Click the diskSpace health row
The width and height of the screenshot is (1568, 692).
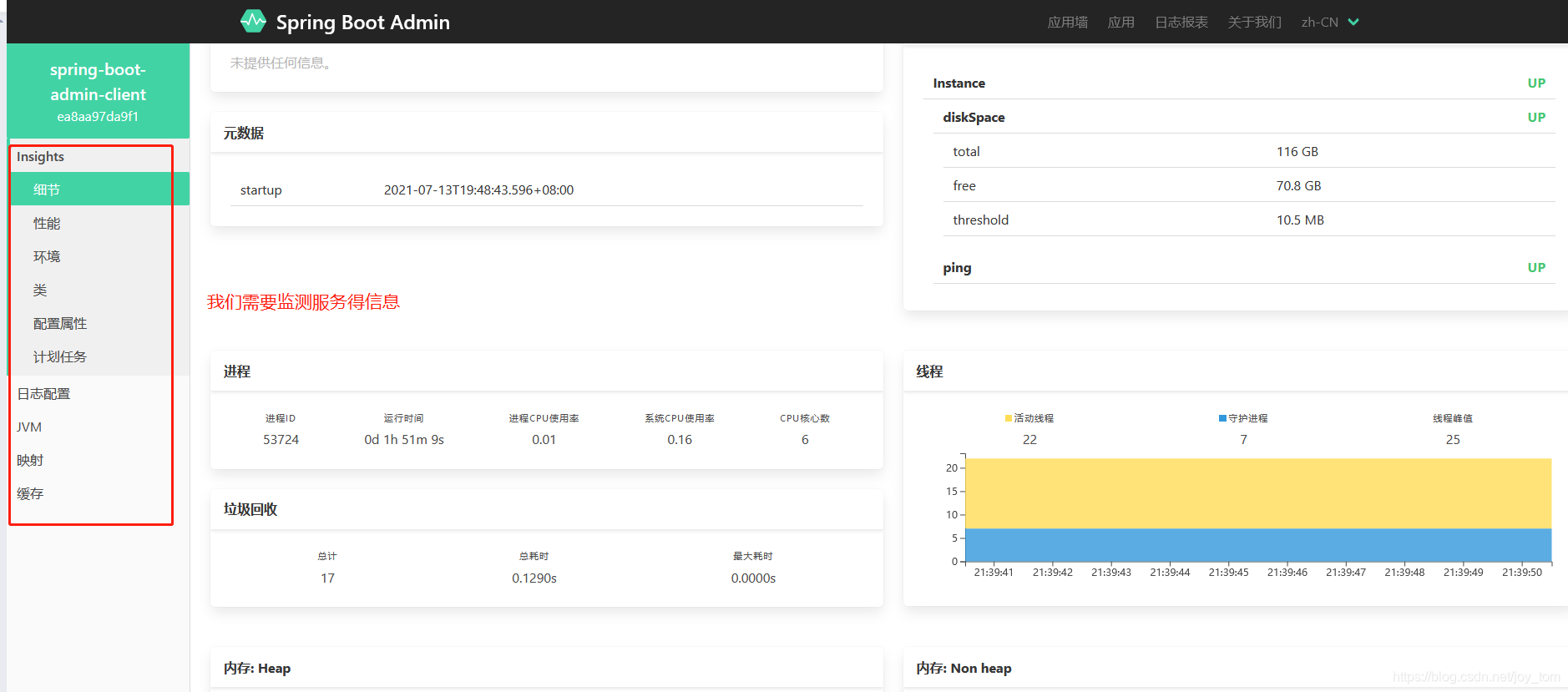click(1244, 117)
